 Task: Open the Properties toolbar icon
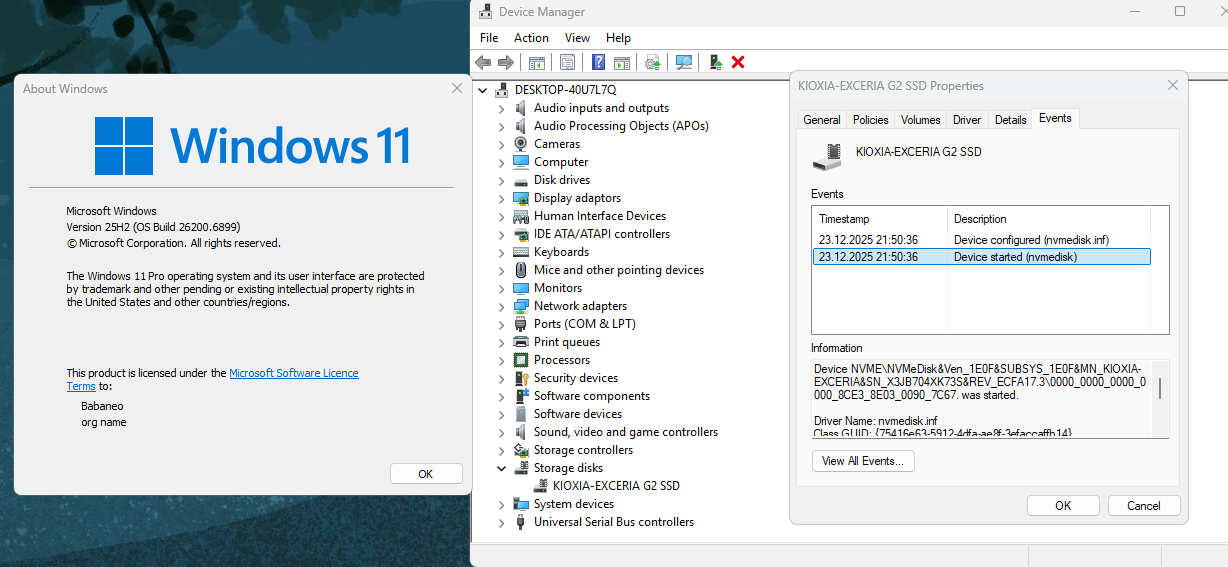[568, 62]
